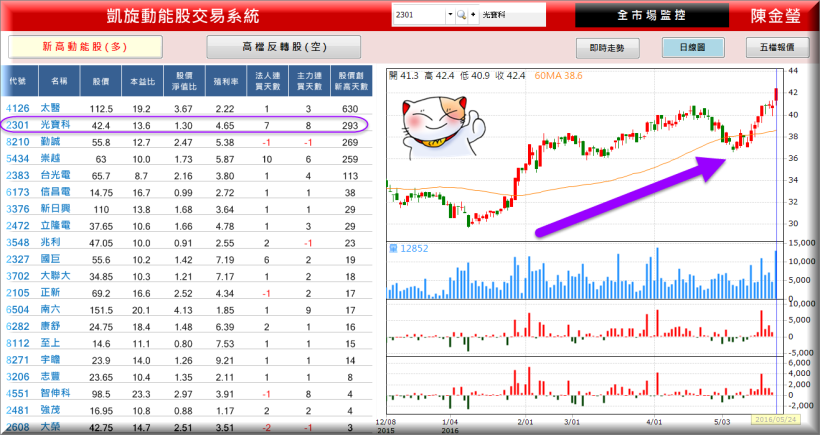This screenshot has width=820, height=435.
Task: Click the small diamond icon next to the magnifier
Action: tap(473, 15)
